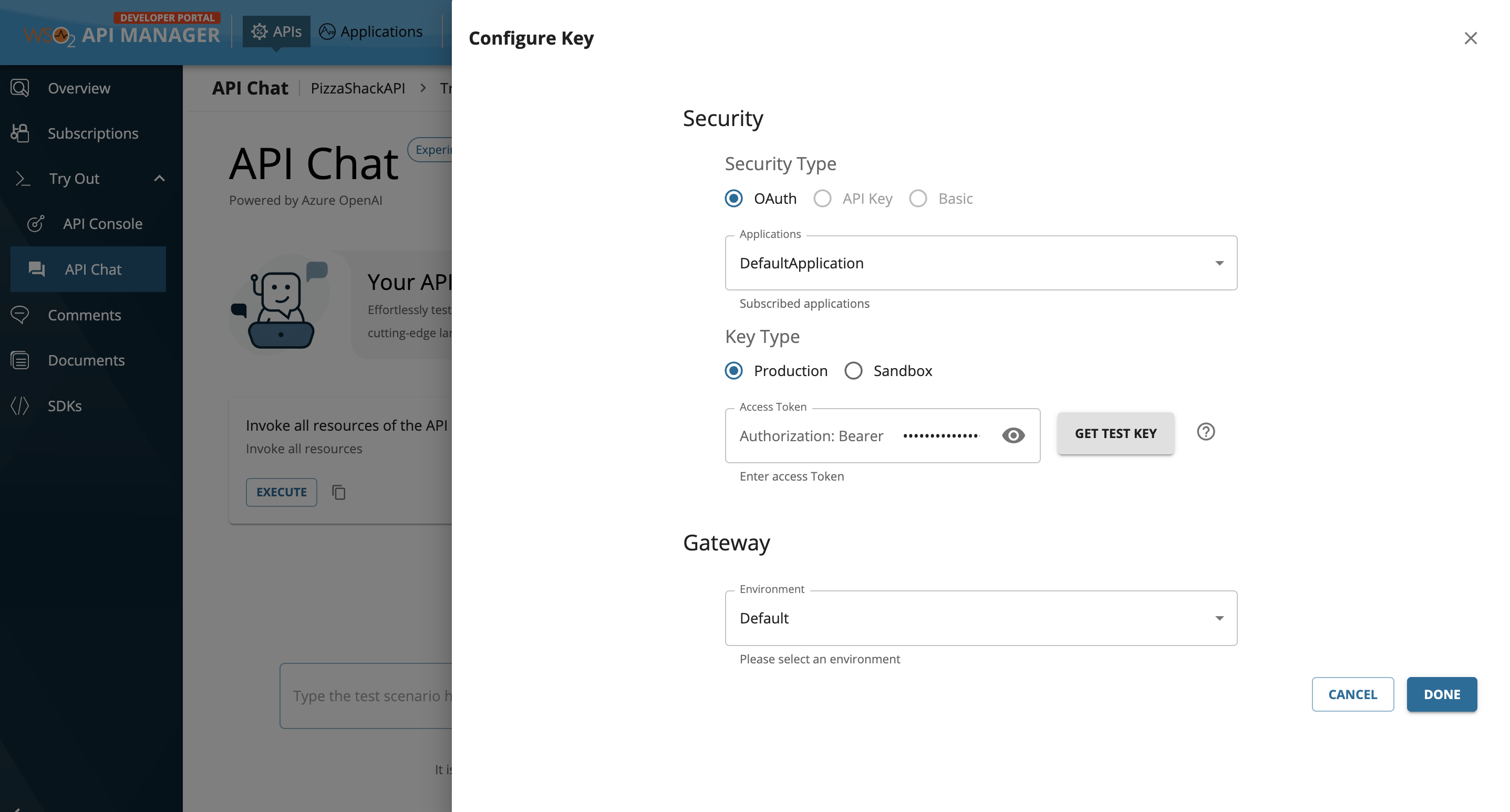
Task: Select Basic security type radio
Action: tap(918, 199)
